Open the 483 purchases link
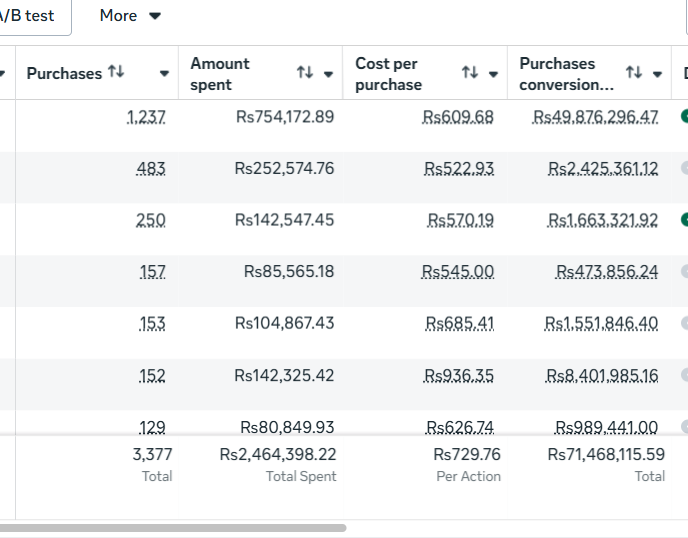 151,169
